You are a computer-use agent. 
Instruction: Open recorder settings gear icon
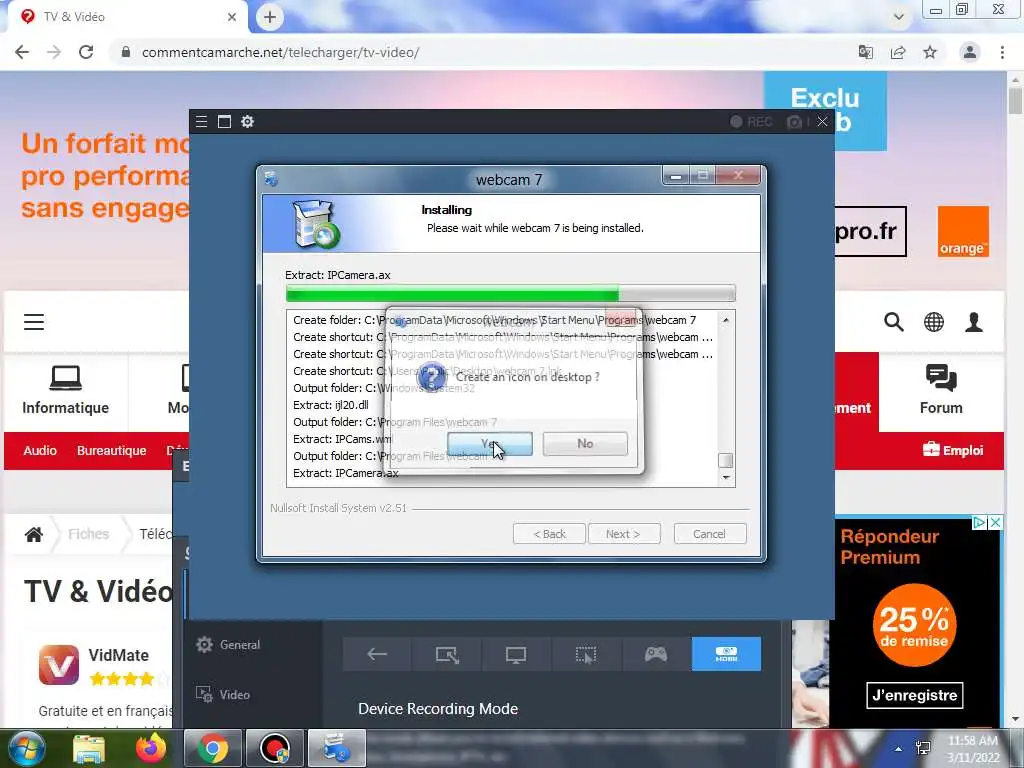[x=248, y=121]
